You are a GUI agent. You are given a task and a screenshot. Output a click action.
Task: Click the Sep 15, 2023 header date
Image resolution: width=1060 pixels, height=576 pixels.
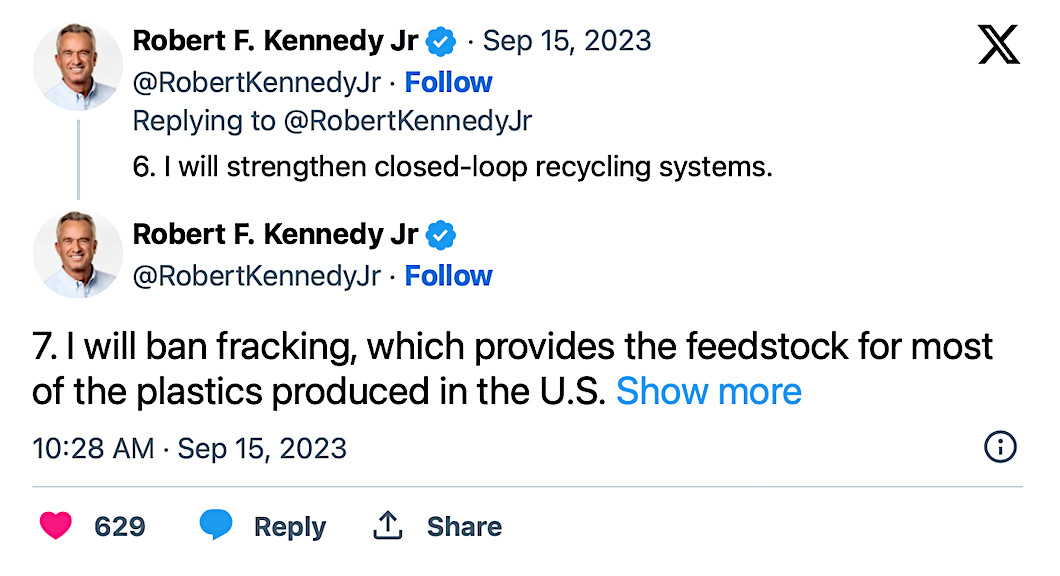point(567,41)
